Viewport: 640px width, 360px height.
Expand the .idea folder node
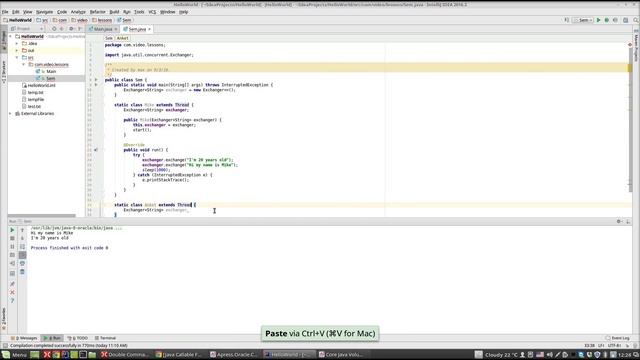click(x=17, y=43)
